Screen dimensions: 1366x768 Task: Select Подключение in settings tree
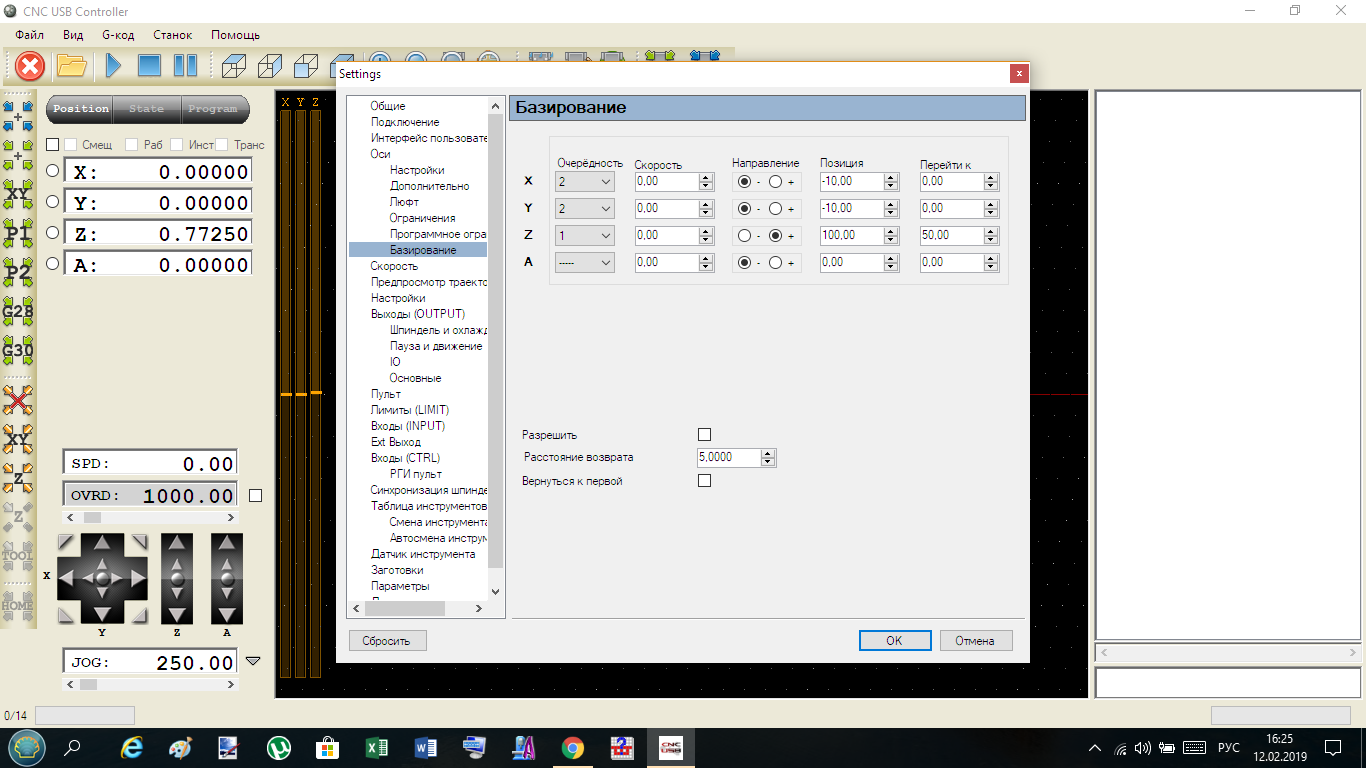coord(405,122)
